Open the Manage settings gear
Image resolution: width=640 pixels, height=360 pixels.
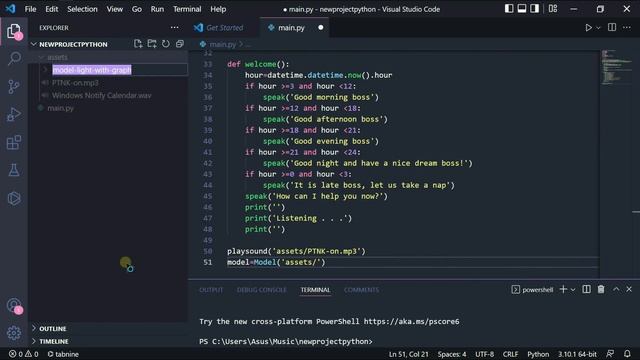click(x=14, y=333)
